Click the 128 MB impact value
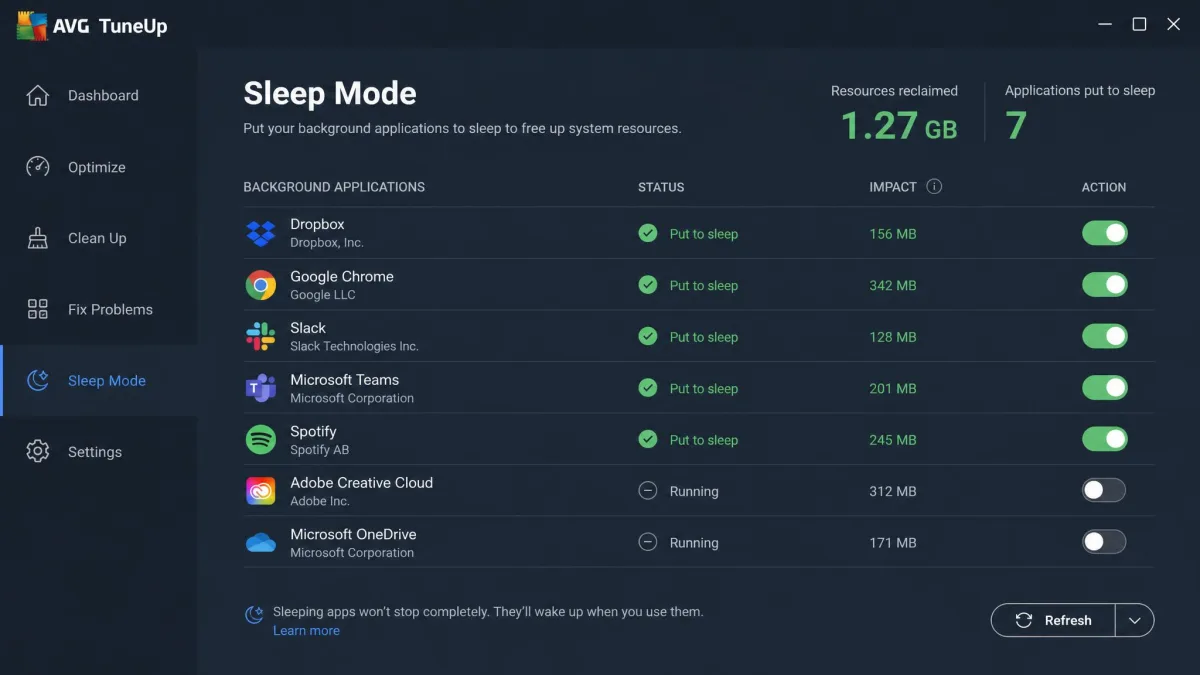 (x=893, y=337)
